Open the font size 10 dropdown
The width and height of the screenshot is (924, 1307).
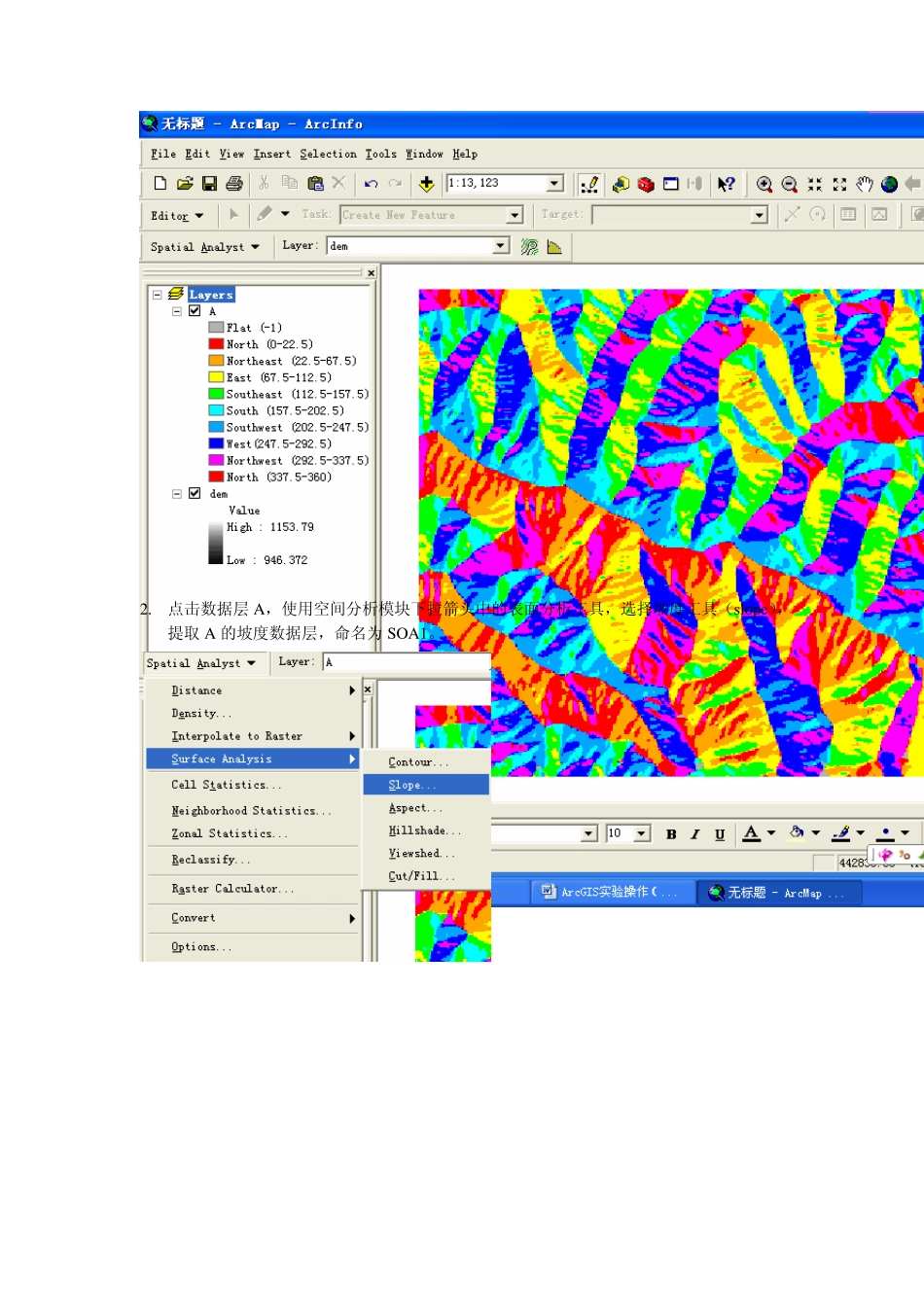click(642, 834)
